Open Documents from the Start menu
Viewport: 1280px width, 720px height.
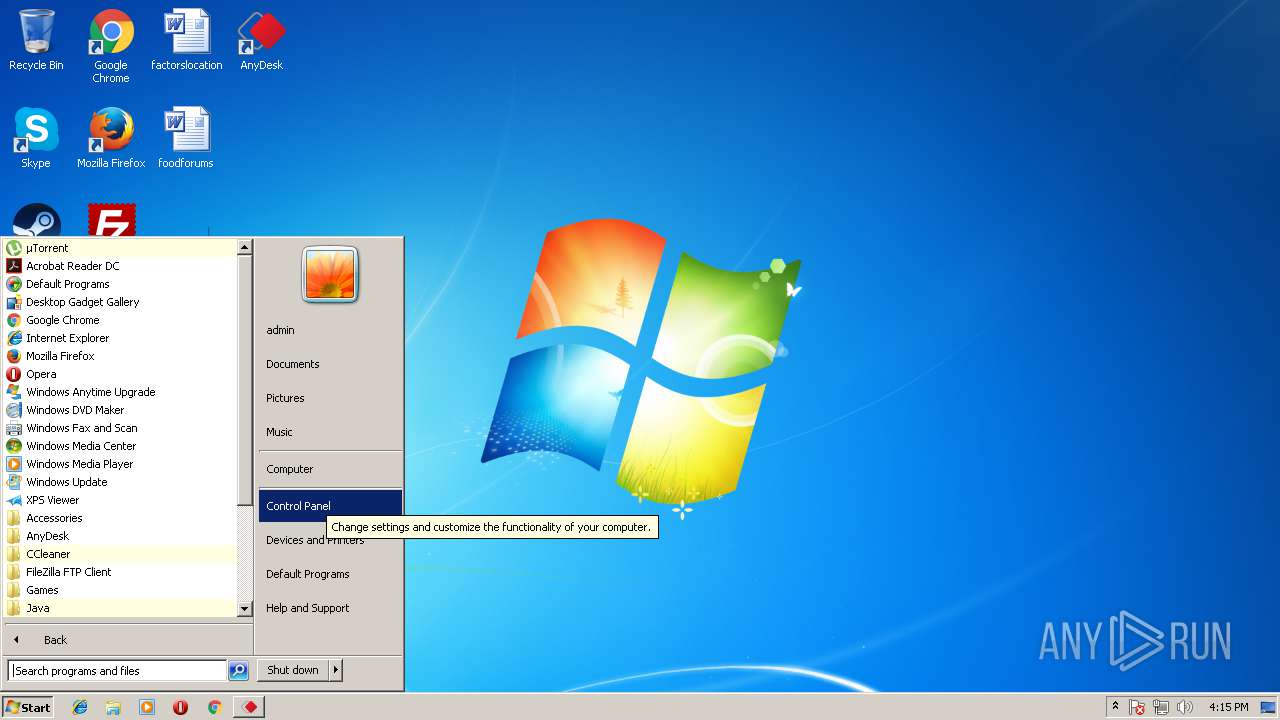pos(330,364)
